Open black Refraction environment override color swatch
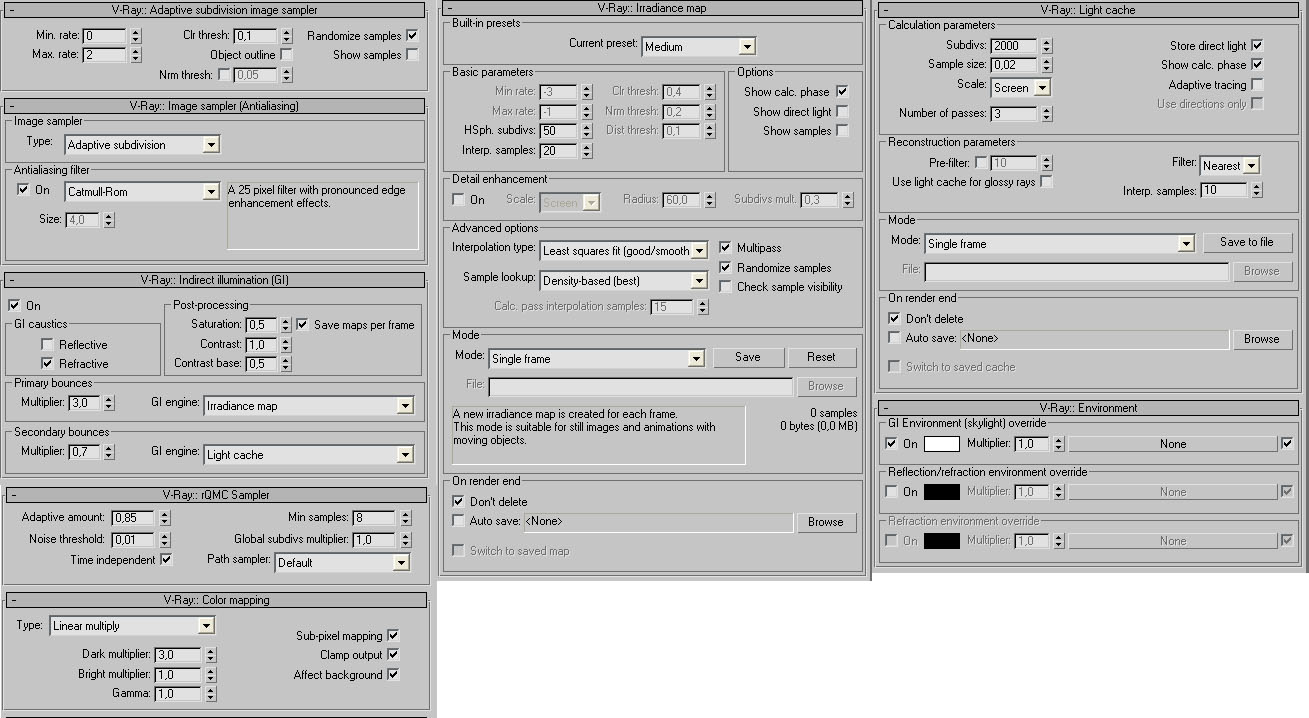The image size is (1309, 718). tap(941, 541)
